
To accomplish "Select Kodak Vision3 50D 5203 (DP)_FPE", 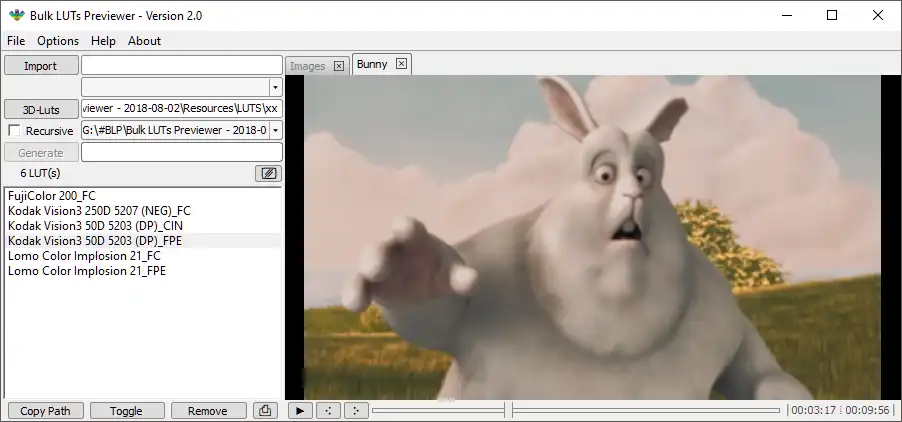I will coord(143,241).
